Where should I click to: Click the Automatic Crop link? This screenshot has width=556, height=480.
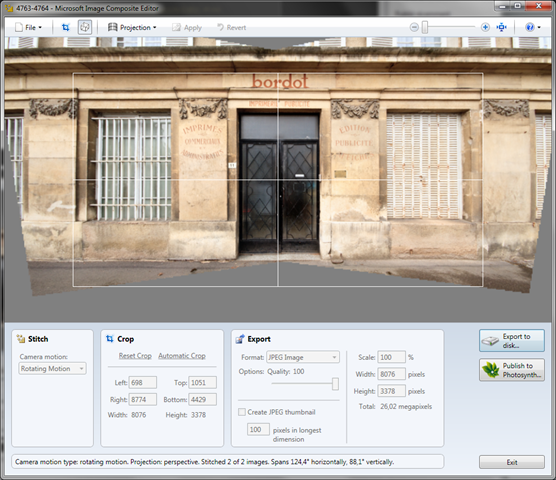[182, 356]
